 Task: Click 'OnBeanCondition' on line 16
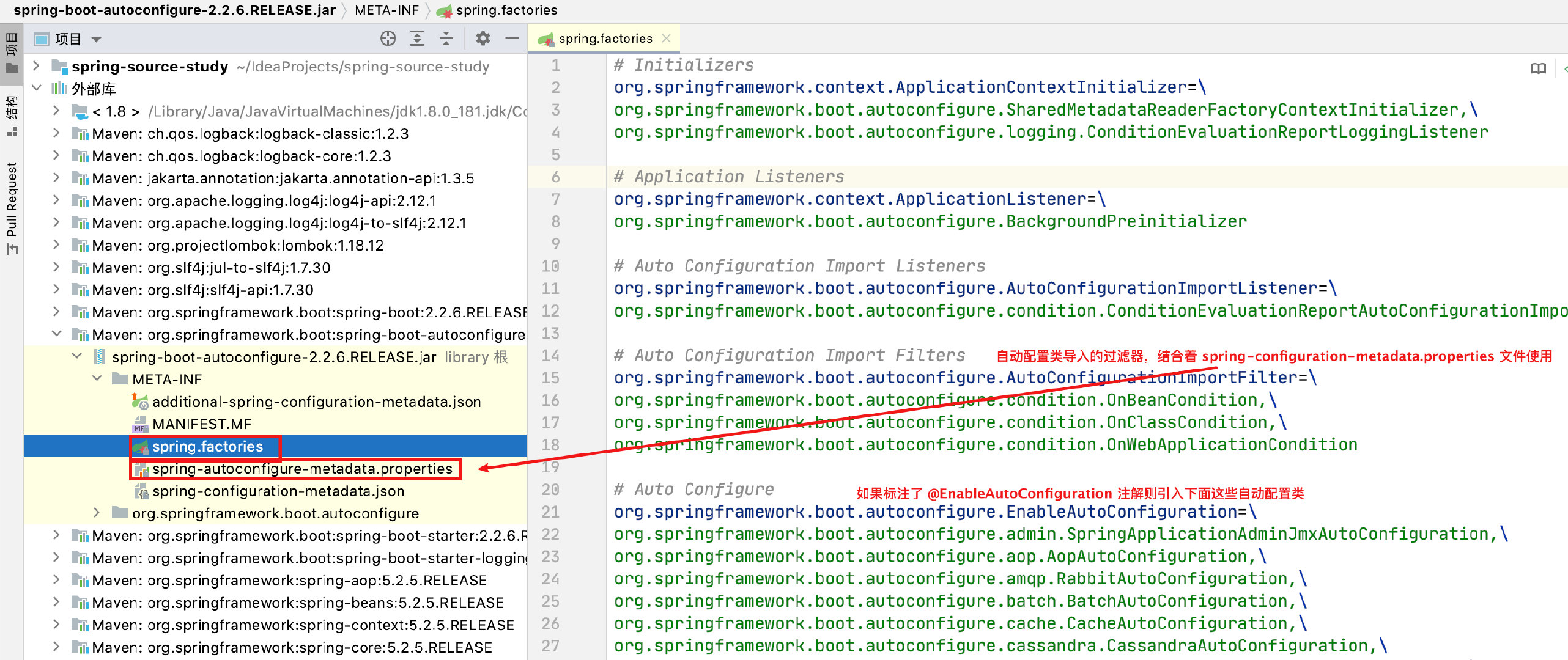pos(1182,400)
